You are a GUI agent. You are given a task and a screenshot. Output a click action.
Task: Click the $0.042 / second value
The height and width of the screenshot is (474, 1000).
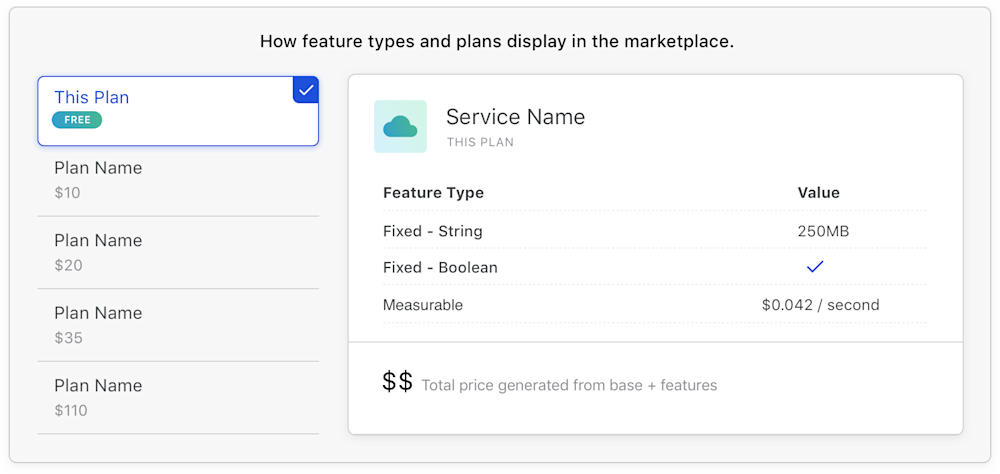(x=820, y=305)
